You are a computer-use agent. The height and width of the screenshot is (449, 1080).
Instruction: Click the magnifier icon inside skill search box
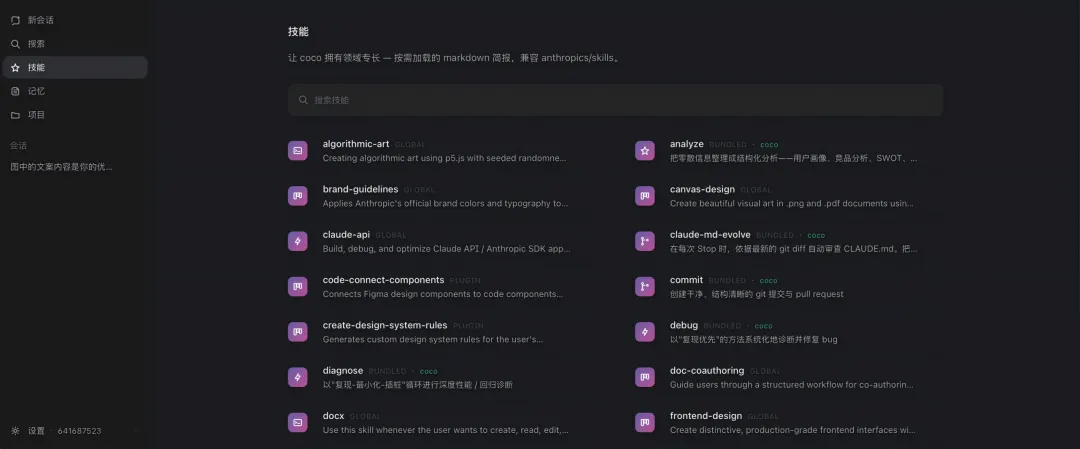[303, 100]
